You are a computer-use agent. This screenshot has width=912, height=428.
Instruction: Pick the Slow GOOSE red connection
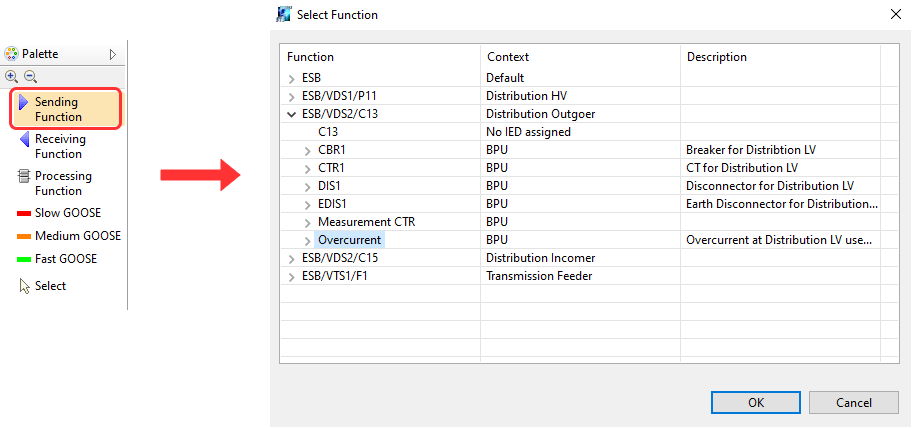tap(66, 213)
